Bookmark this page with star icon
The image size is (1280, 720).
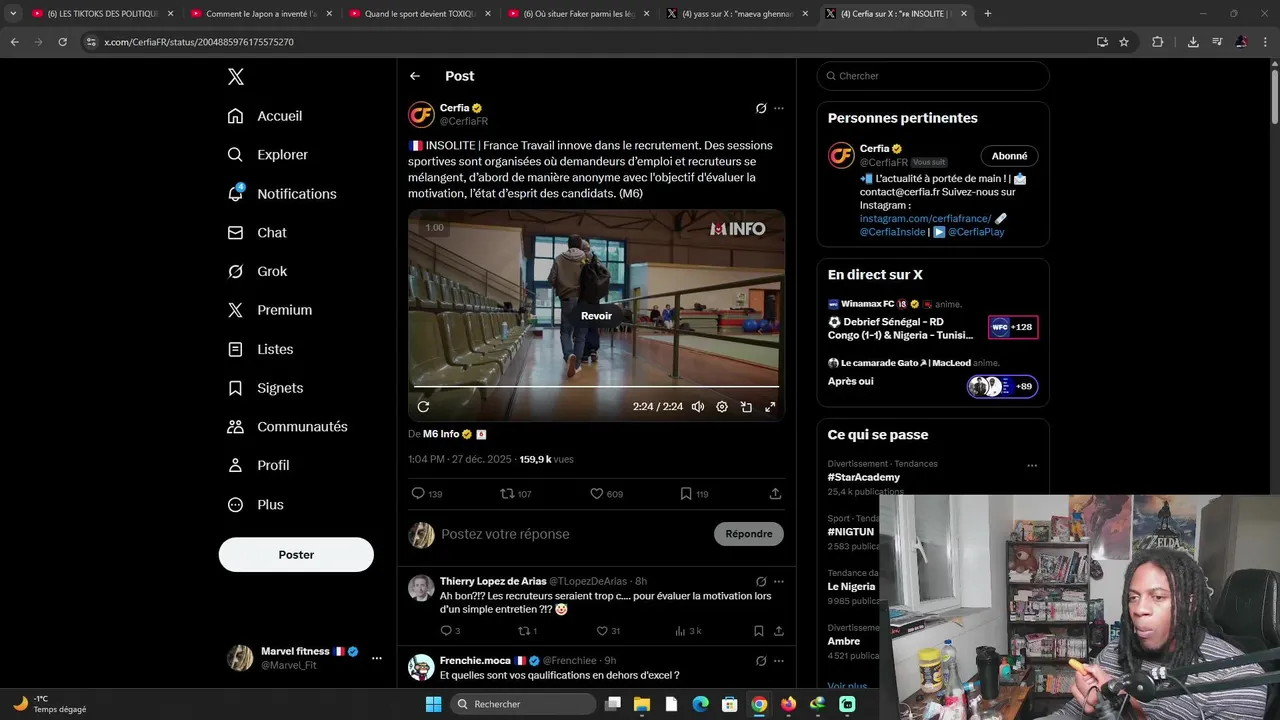(1124, 42)
